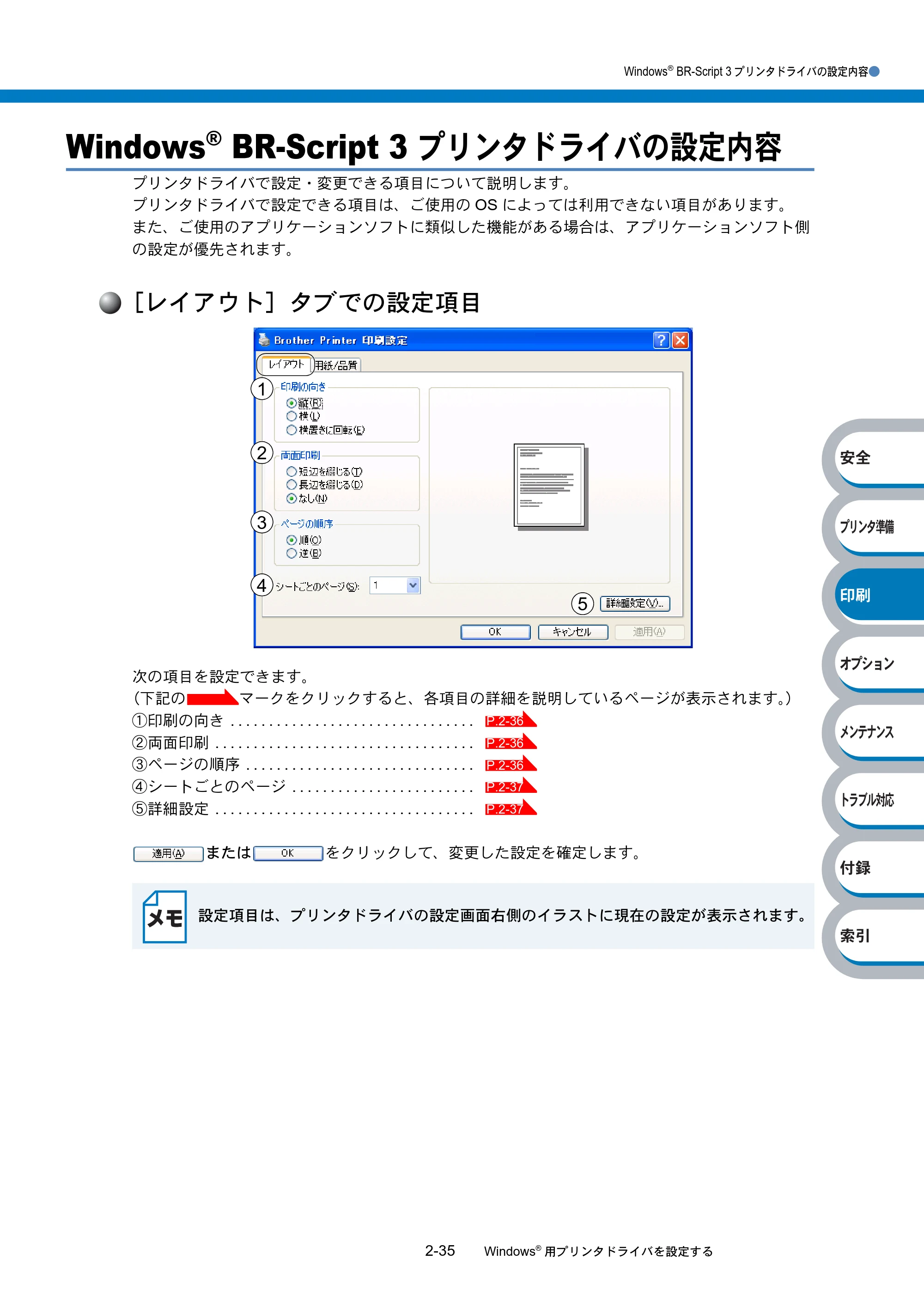The width and height of the screenshot is (924, 1308).
Task: Open the メンテナンス side tab
Action: point(880,731)
